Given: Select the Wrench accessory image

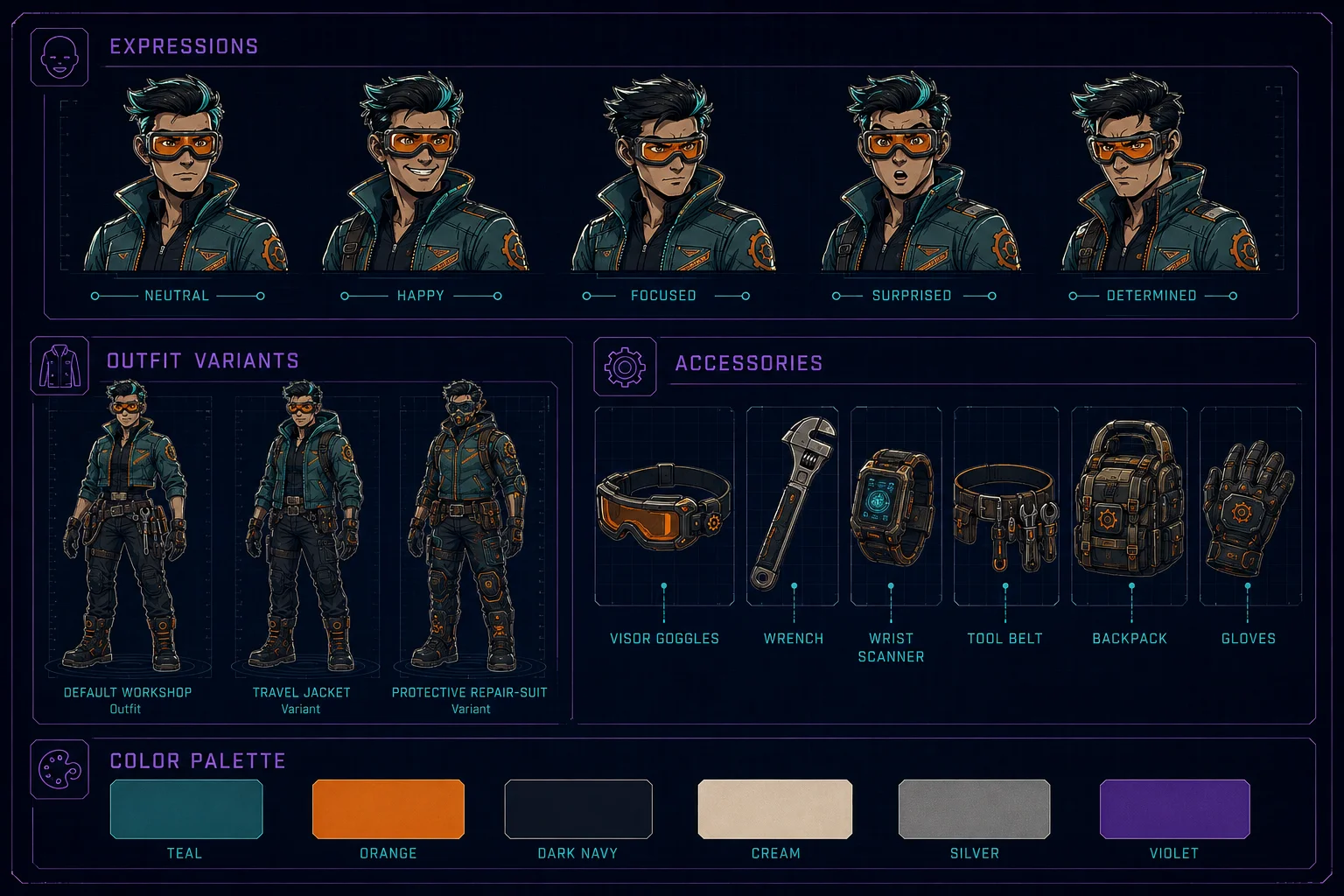Looking at the screenshot, I should tap(793, 506).
